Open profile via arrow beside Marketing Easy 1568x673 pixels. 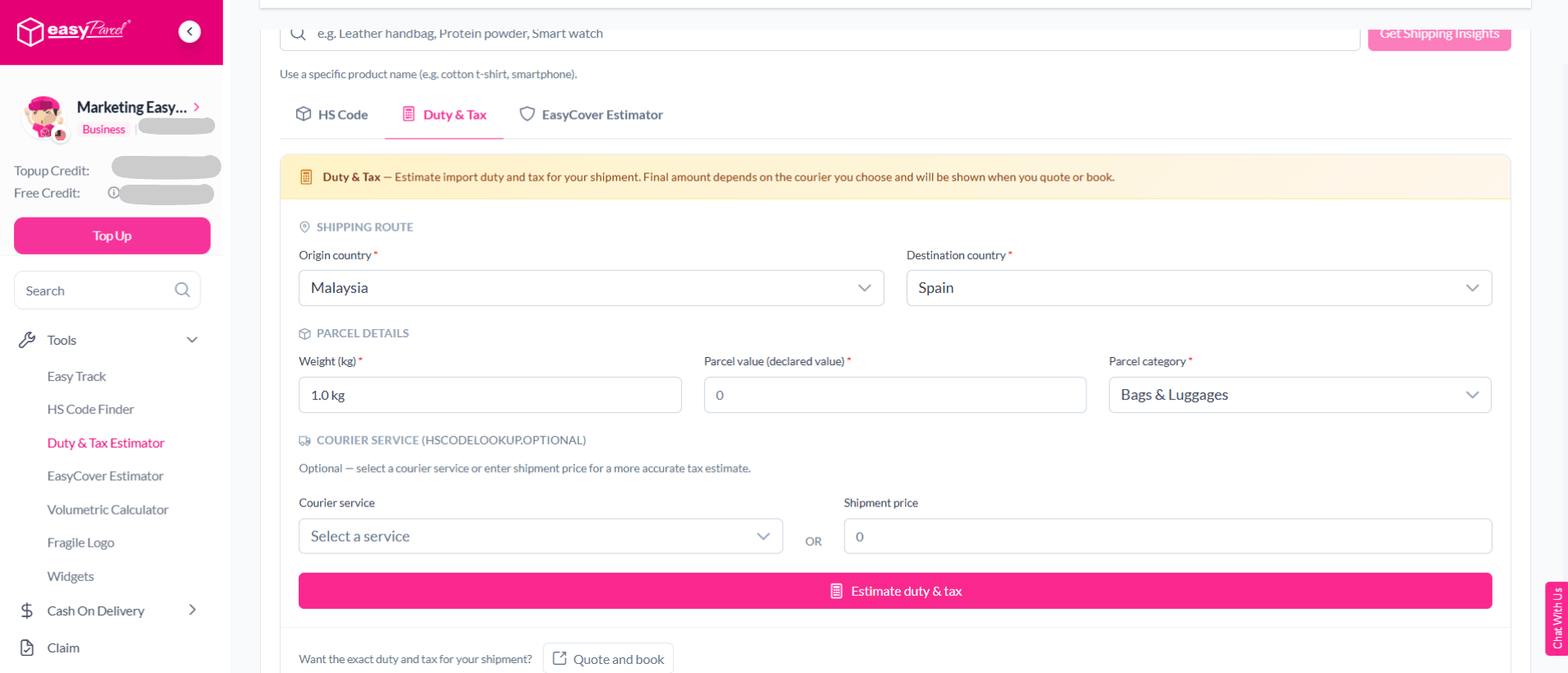click(x=197, y=107)
